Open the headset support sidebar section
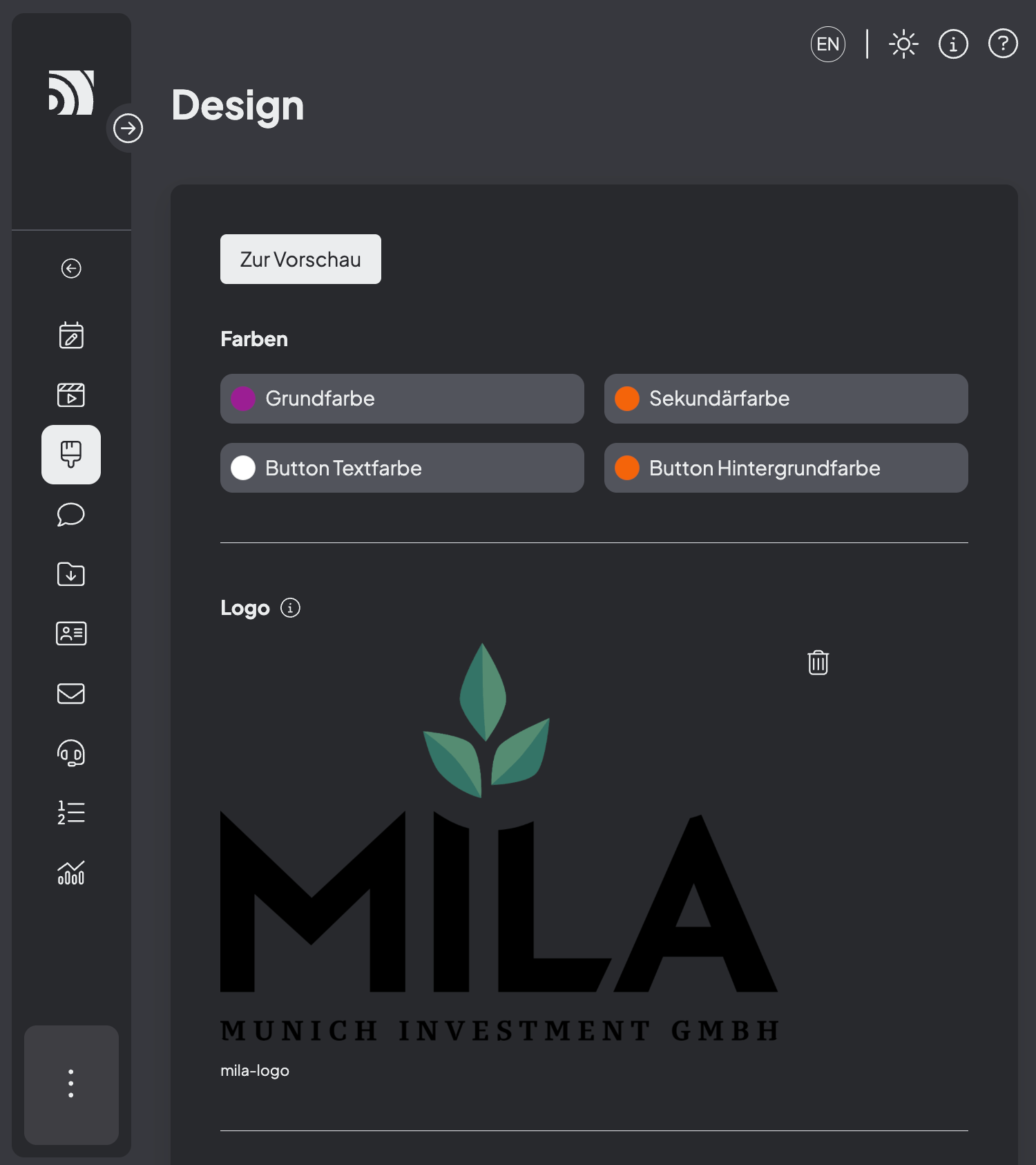1036x1165 pixels. pyautogui.click(x=71, y=753)
